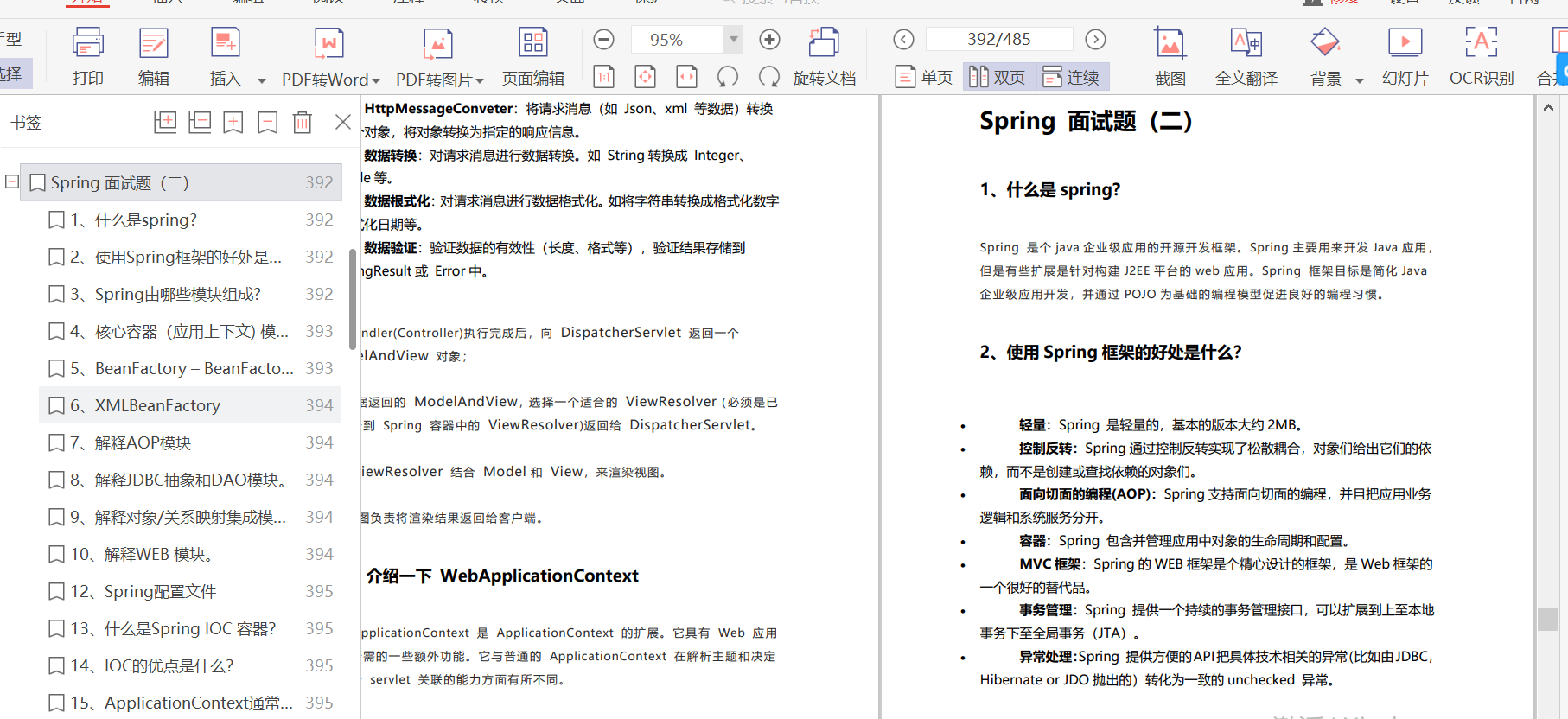Click the bookmark panel scrollbar thumb
1568x719 pixels.
pyautogui.click(x=353, y=300)
